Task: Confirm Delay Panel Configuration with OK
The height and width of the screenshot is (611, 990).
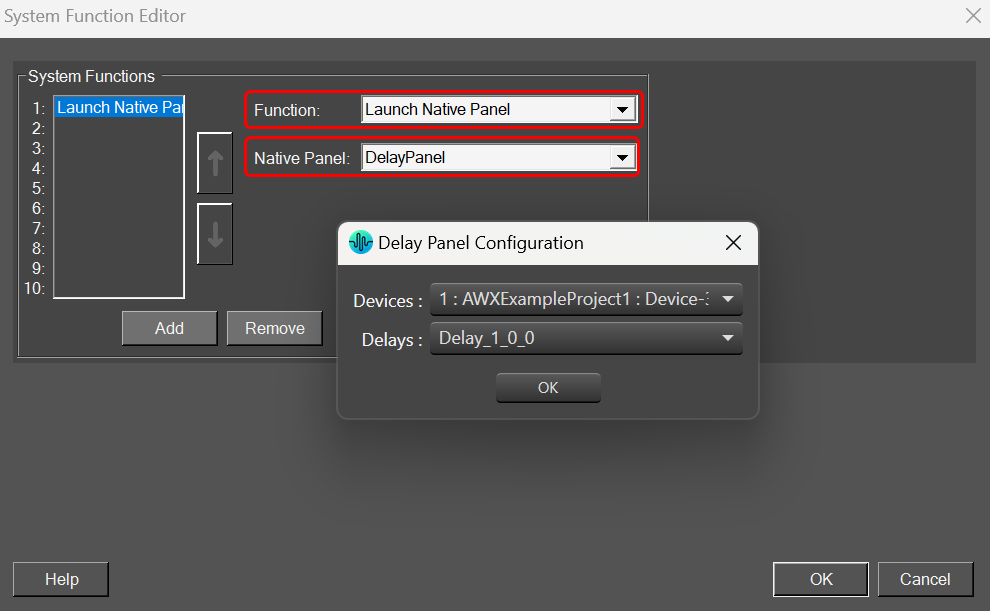Action: (x=548, y=388)
